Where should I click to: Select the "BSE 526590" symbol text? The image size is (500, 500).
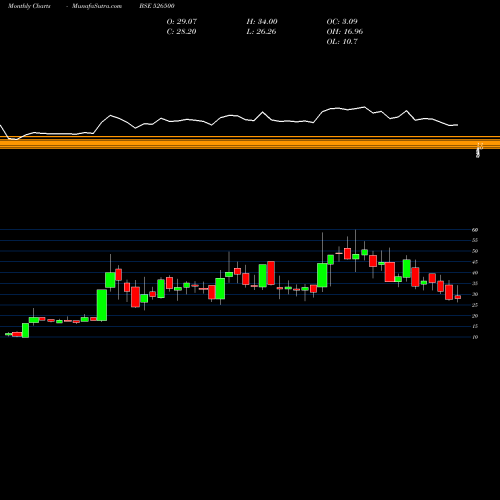(157, 6)
